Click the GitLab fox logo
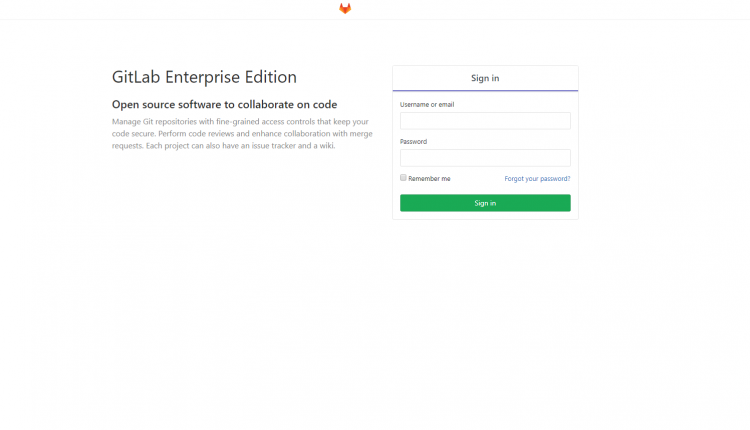The width and height of the screenshot is (750, 430). pyautogui.click(x=345, y=9)
